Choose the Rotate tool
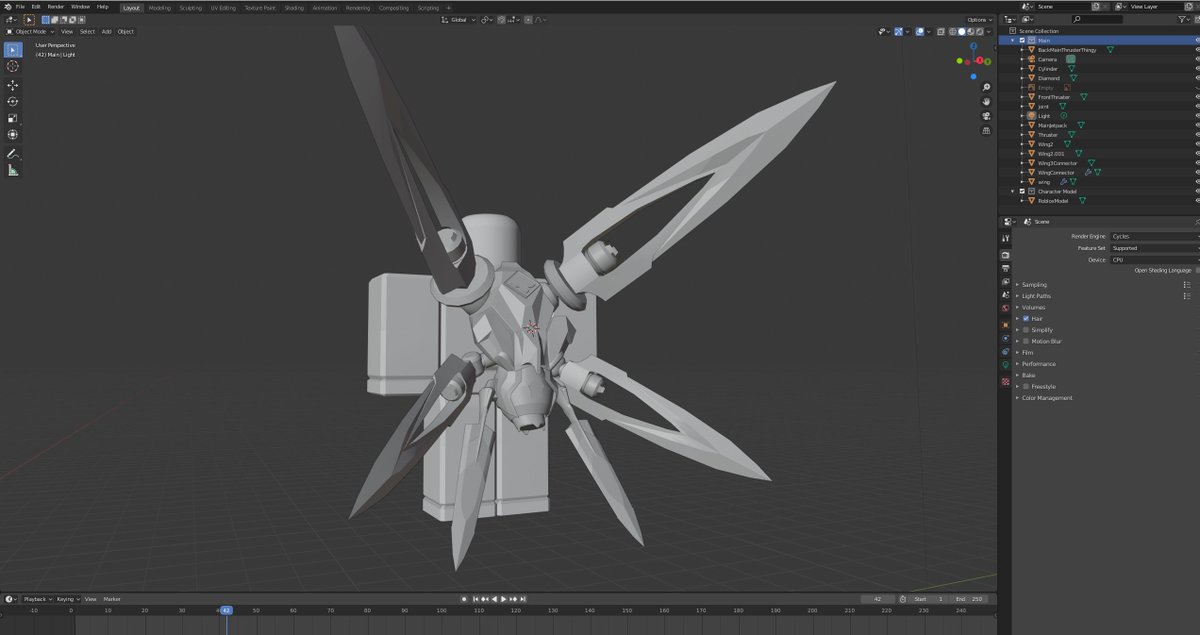Image resolution: width=1200 pixels, height=635 pixels. pyautogui.click(x=13, y=101)
